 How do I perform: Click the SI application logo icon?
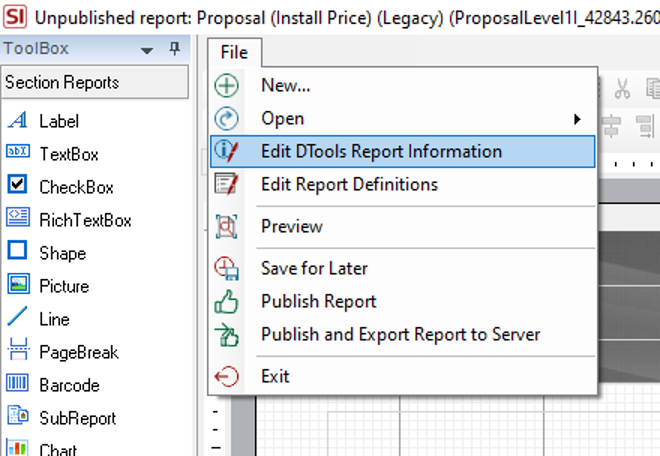(x=15, y=16)
